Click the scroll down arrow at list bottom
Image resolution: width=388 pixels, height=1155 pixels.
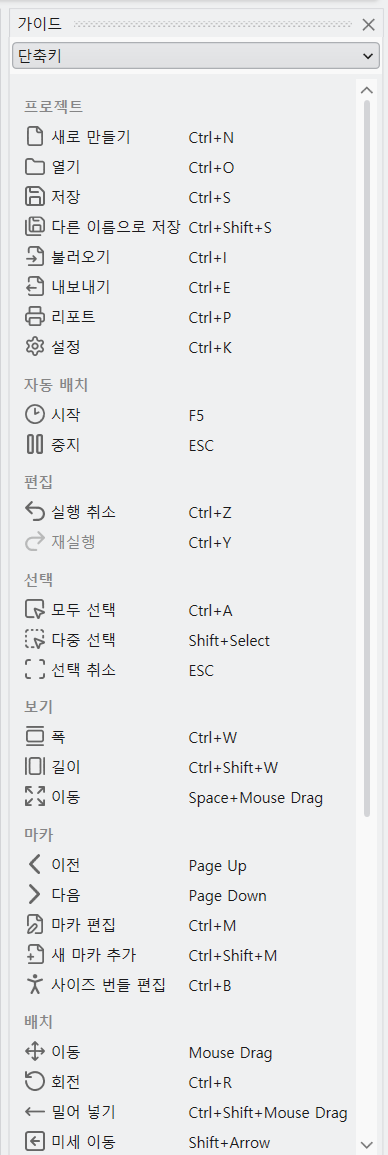(x=367, y=1144)
